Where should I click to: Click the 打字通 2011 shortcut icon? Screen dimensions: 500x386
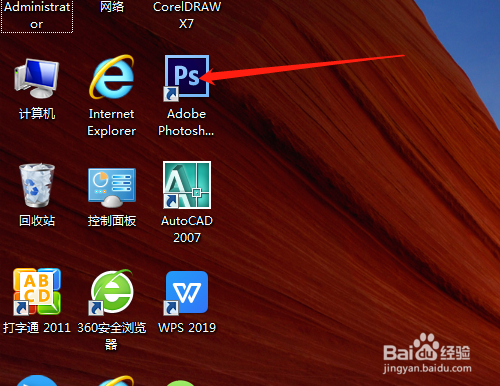pyautogui.click(x=37, y=292)
